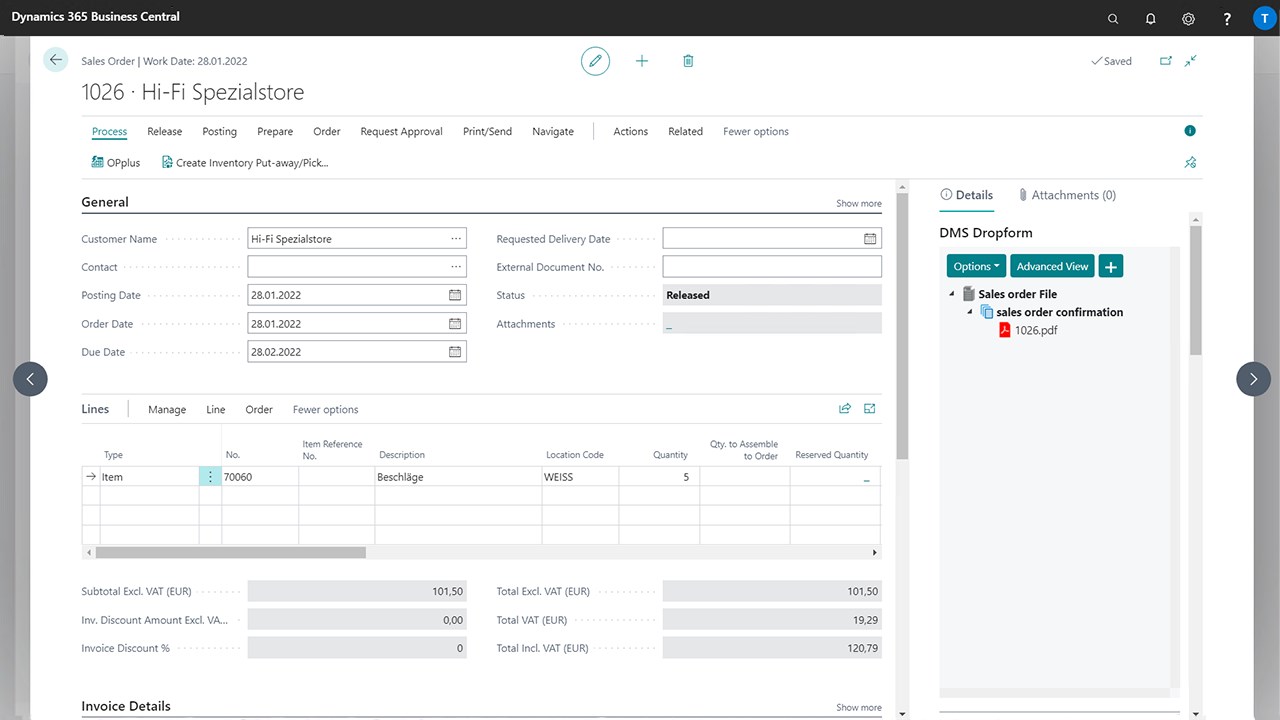Image resolution: width=1280 pixels, height=720 pixels.
Task: Open the Manage menu in Lines
Action: [x=167, y=409]
